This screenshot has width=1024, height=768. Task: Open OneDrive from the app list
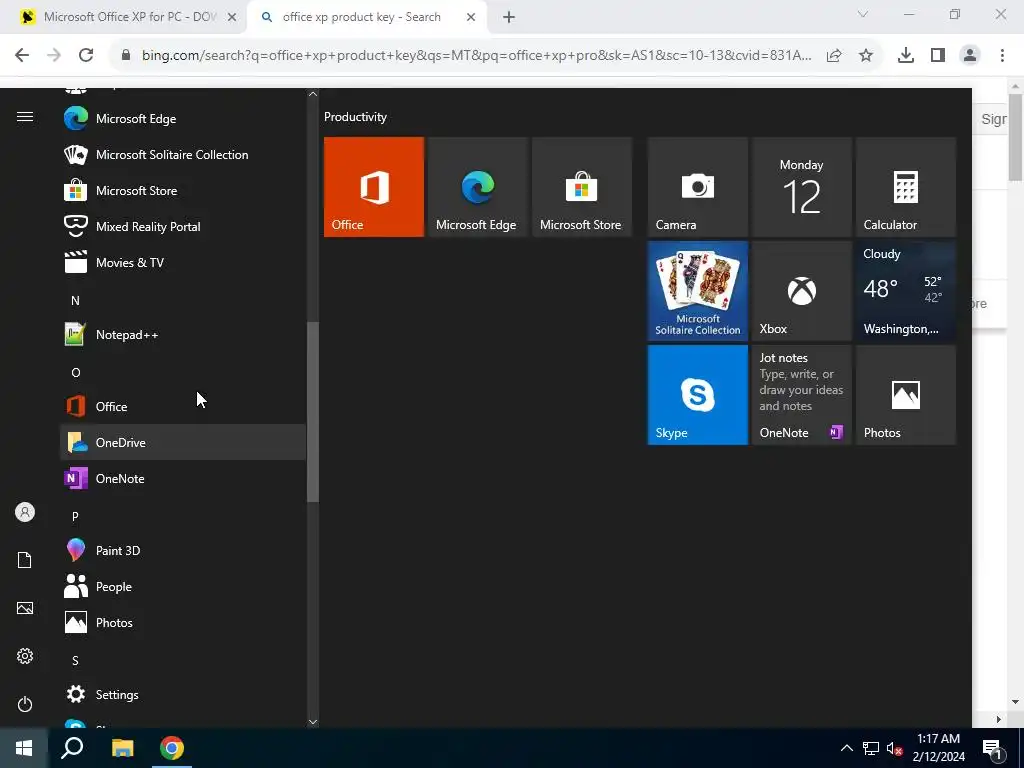tap(183, 442)
